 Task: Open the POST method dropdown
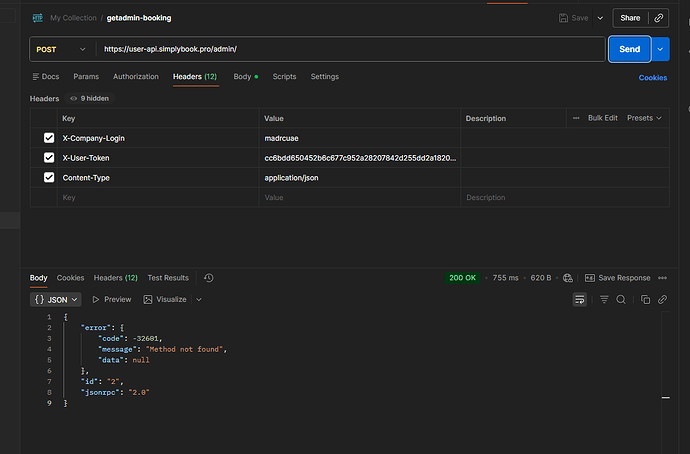(61, 49)
